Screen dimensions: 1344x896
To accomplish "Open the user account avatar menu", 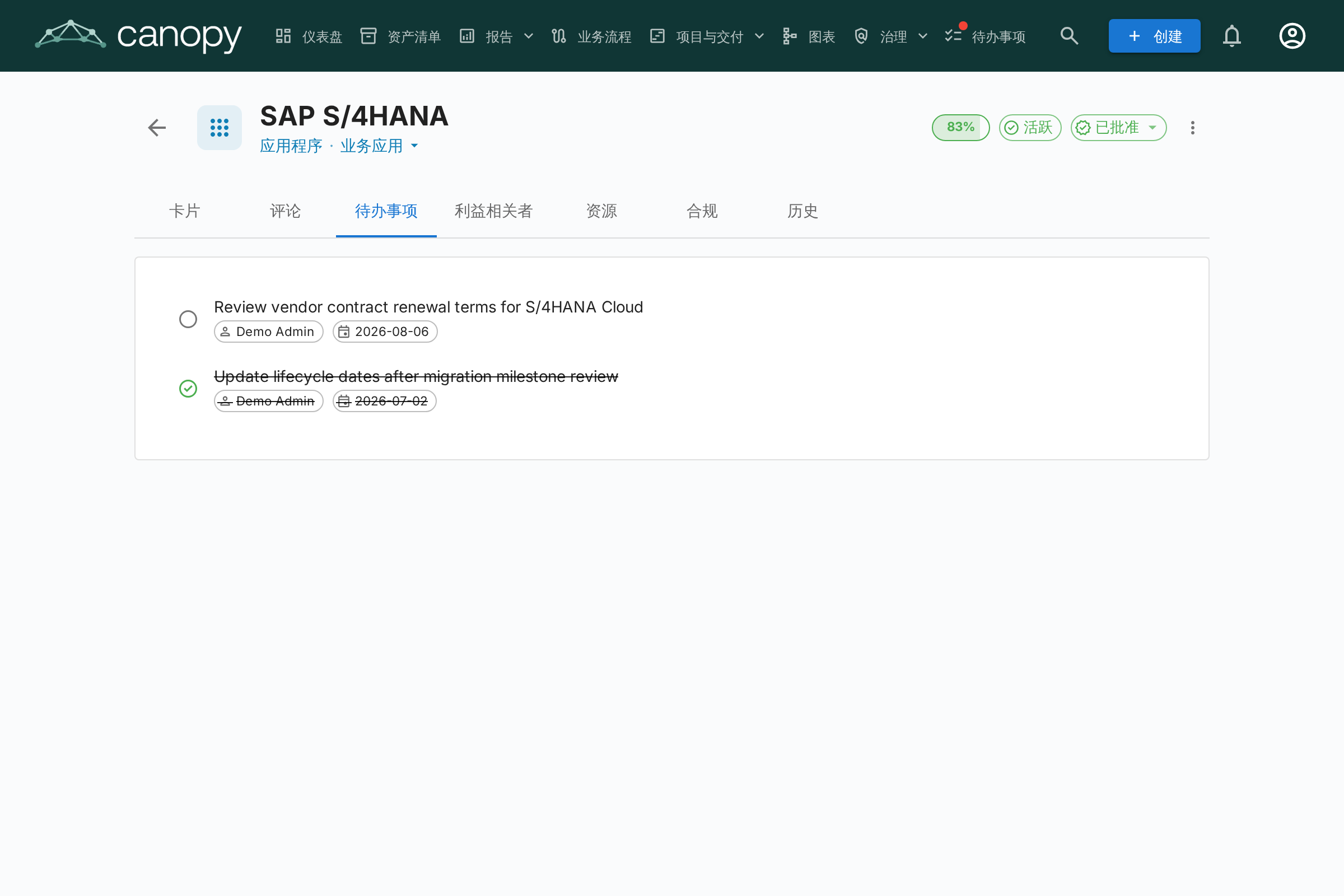I will (x=1292, y=36).
